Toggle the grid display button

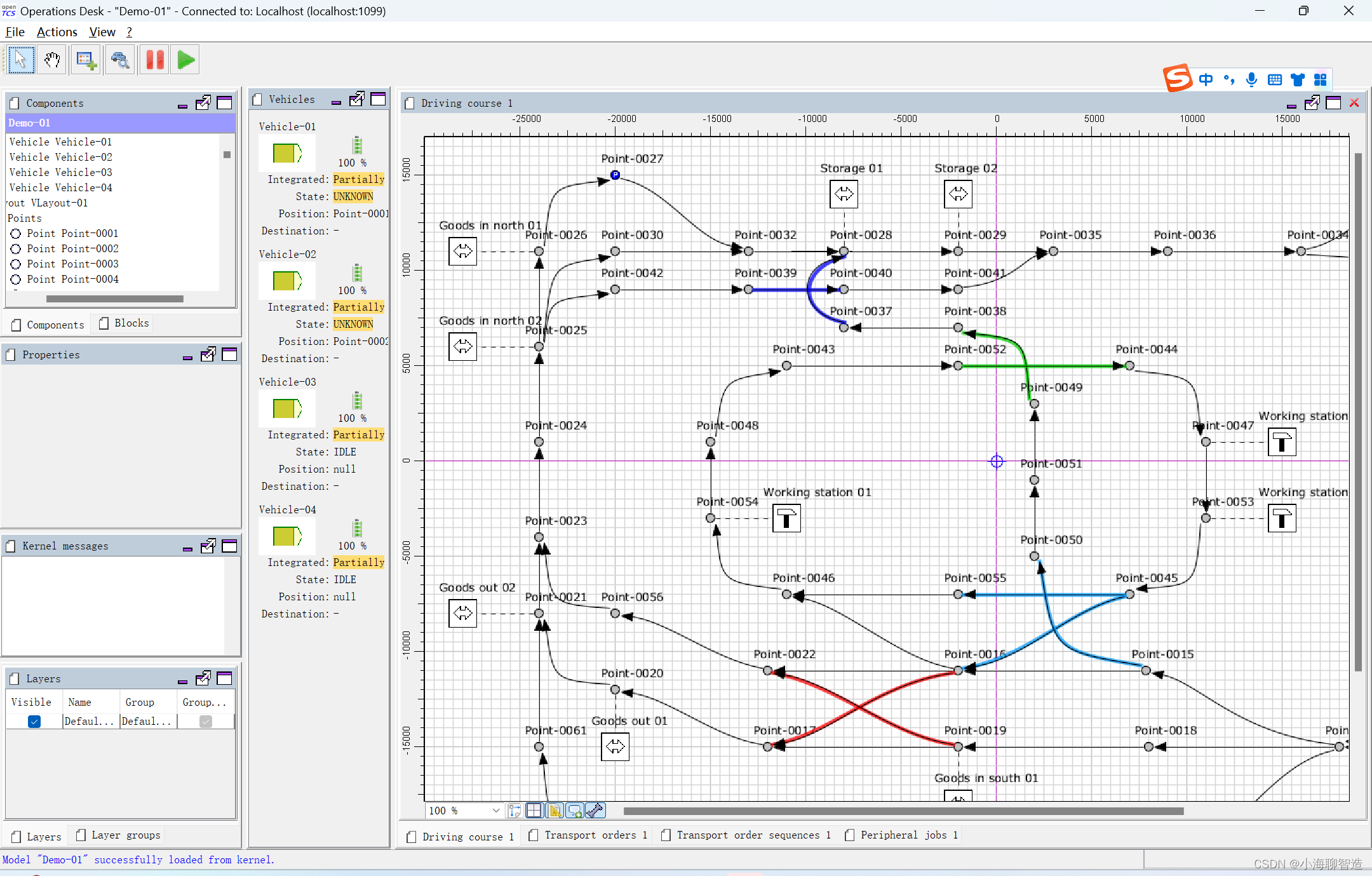tap(535, 811)
